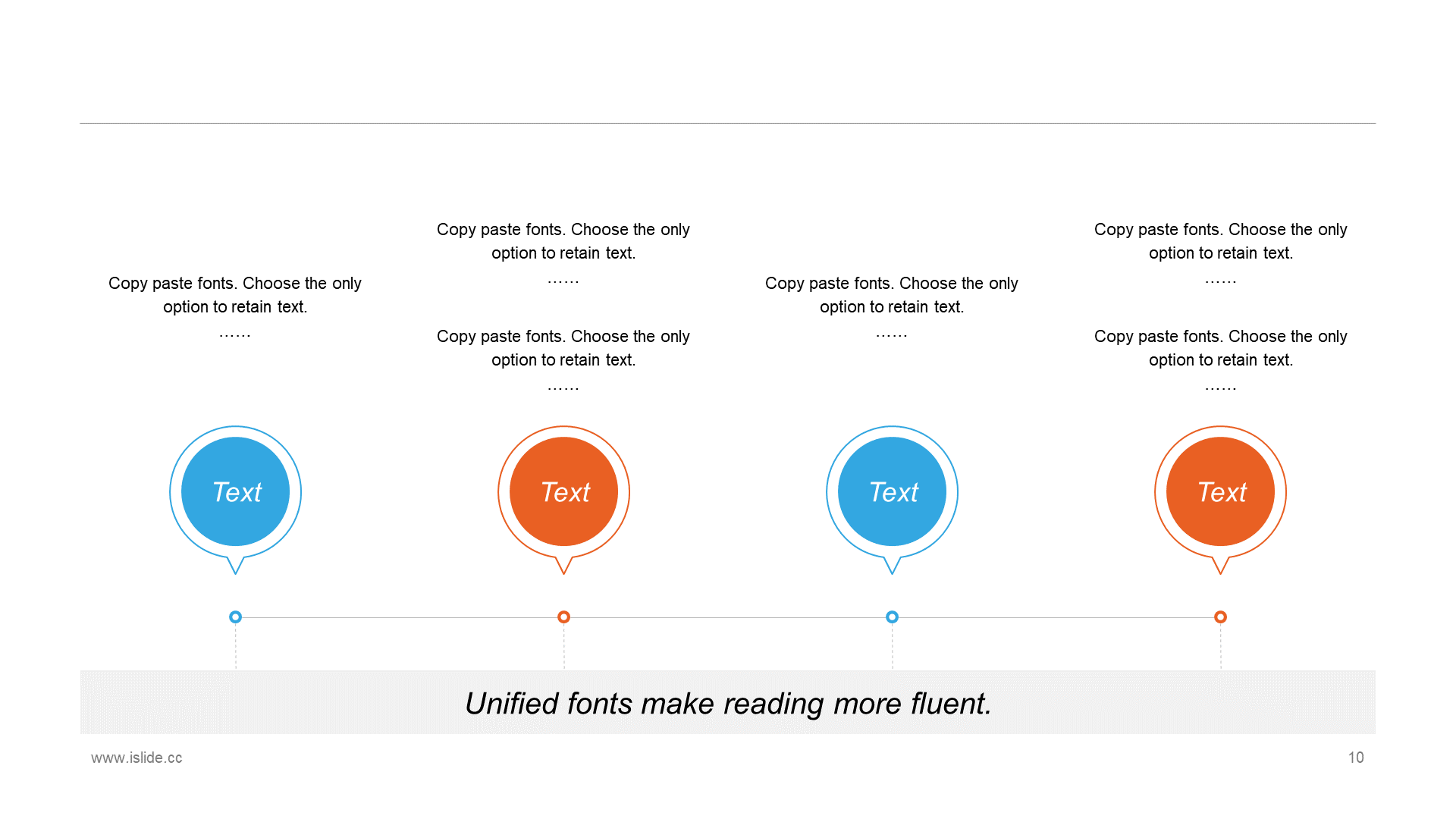Click the second blue timeline marker dot
Screen dimensions: 1456x819
coord(893,617)
